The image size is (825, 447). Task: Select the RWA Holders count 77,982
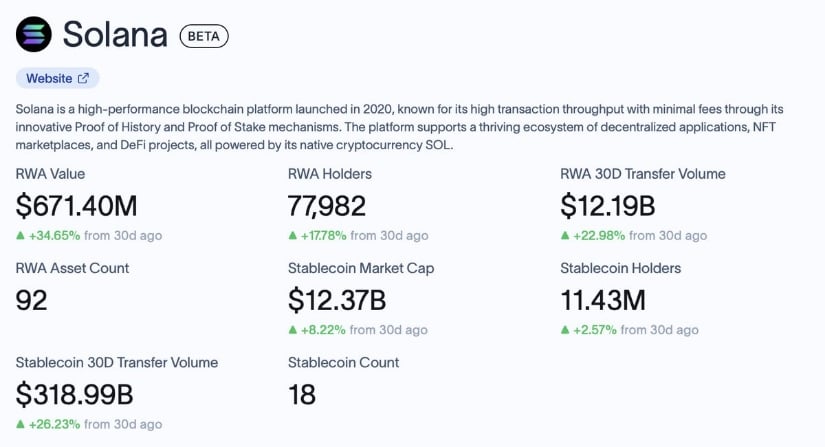click(327, 206)
